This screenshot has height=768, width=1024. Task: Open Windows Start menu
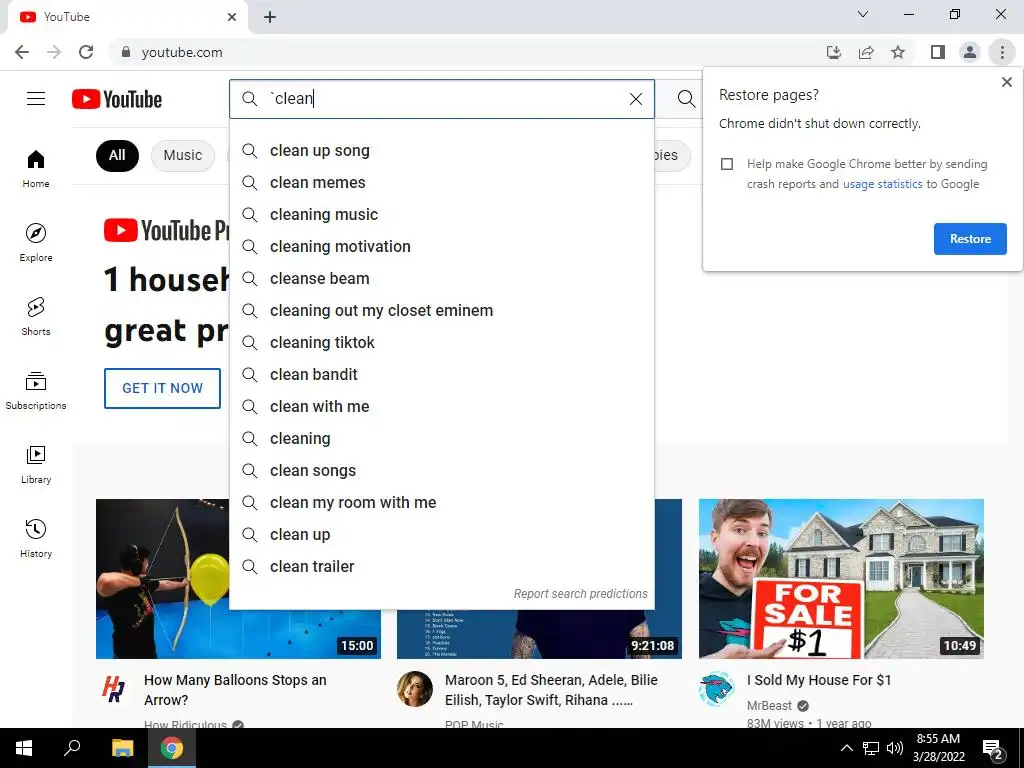pos(24,748)
